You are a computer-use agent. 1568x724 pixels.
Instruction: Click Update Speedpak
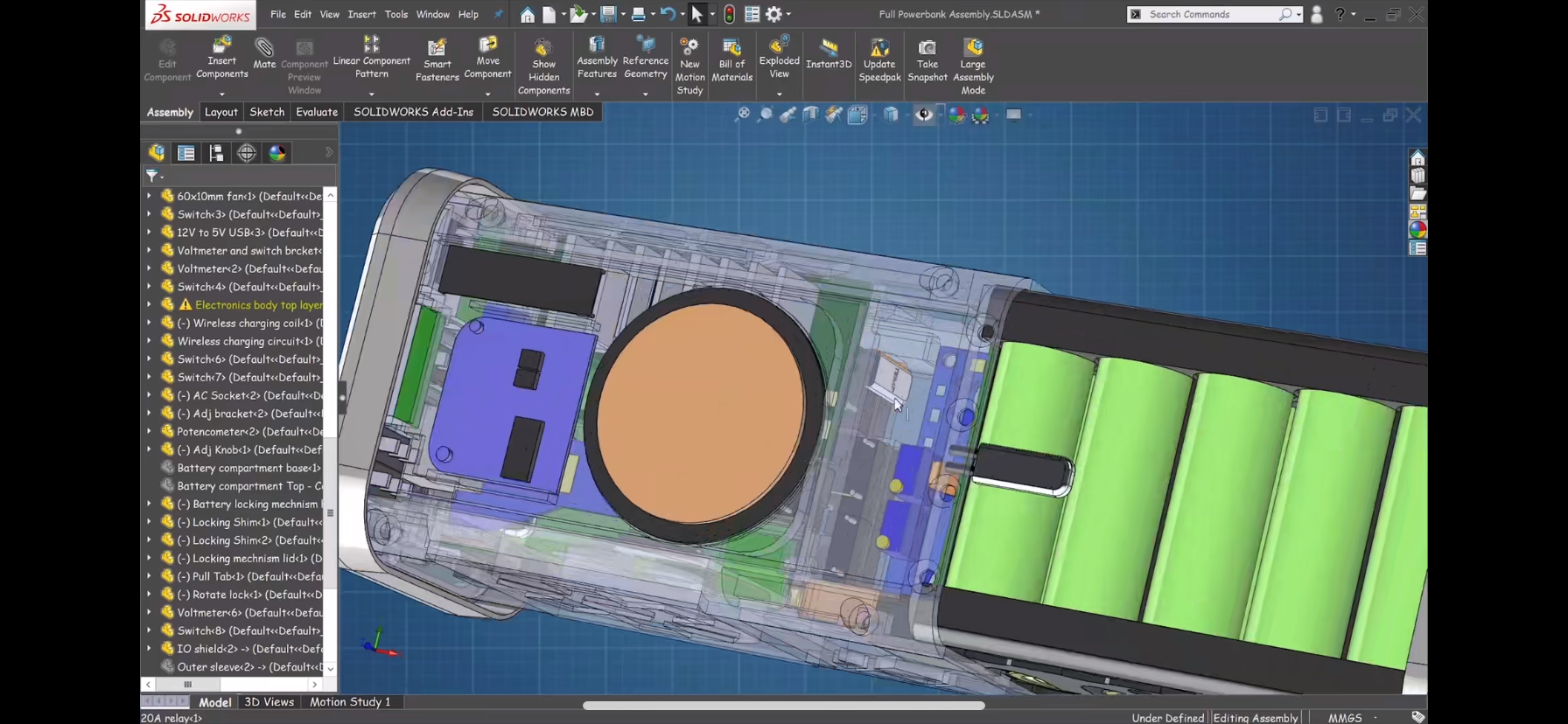point(879,60)
